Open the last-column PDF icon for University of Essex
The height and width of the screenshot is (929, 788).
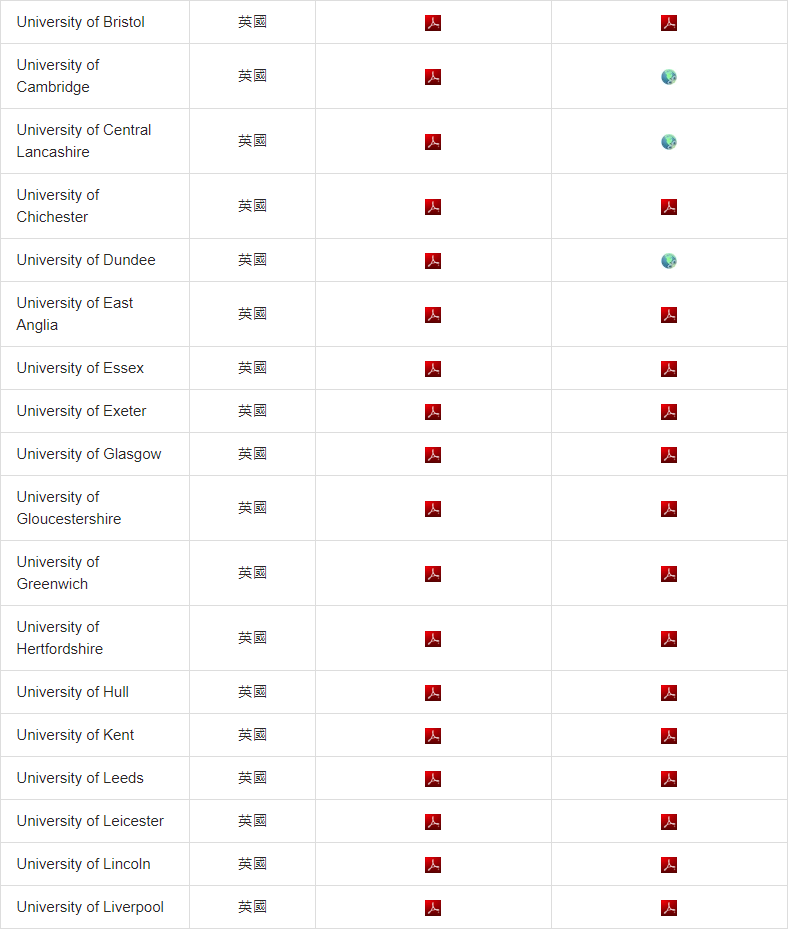(669, 369)
